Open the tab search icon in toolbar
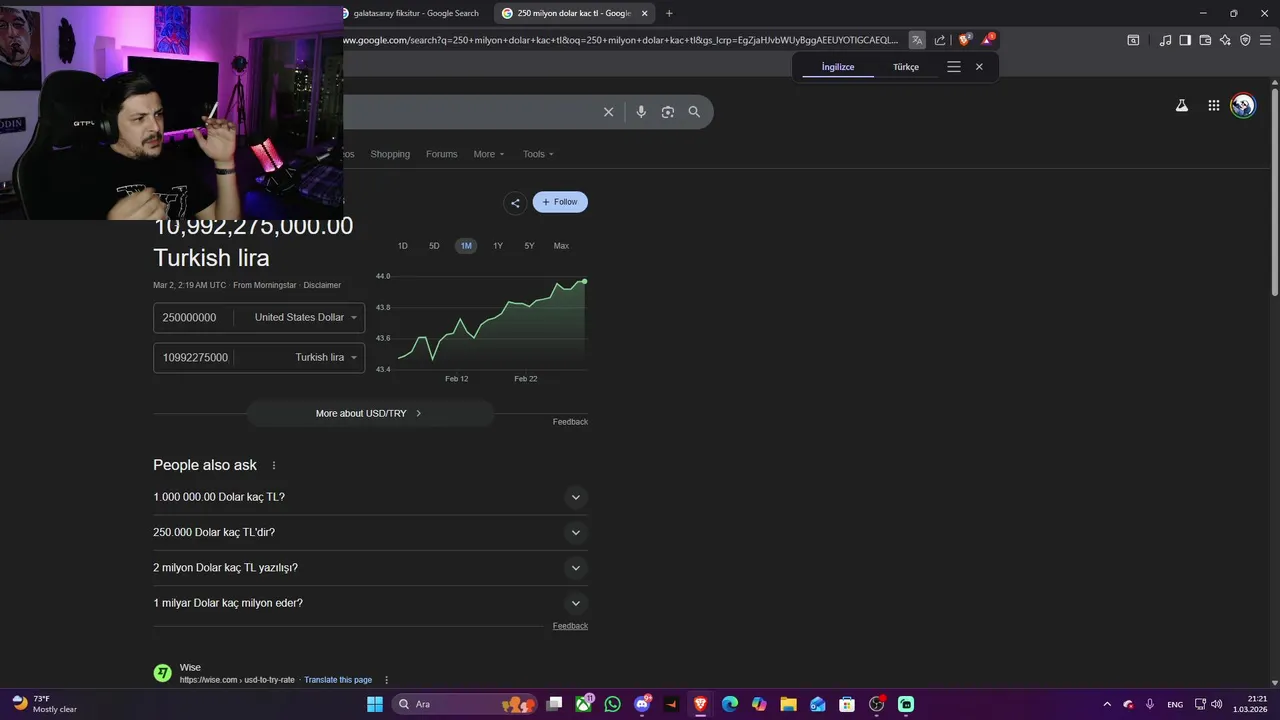This screenshot has width=1280, height=720. click(x=1133, y=40)
